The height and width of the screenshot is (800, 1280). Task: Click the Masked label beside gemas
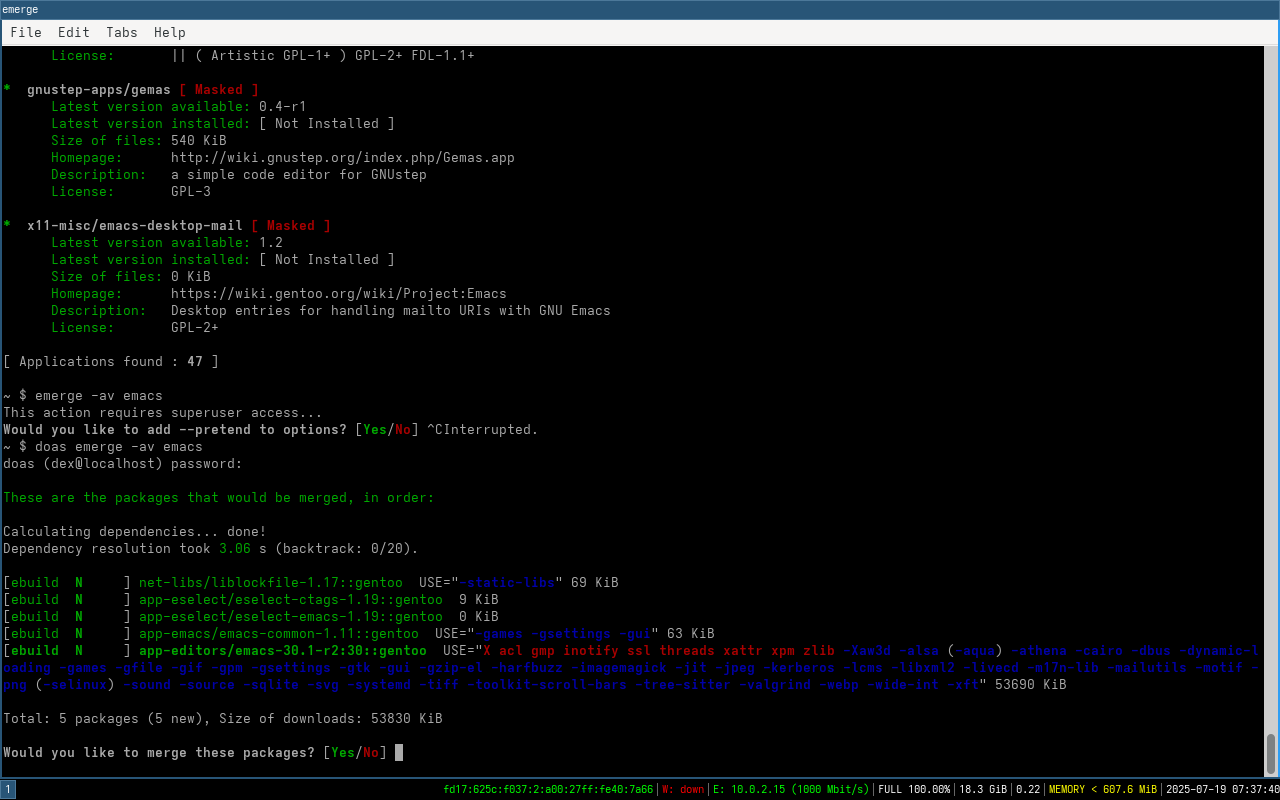point(219,89)
